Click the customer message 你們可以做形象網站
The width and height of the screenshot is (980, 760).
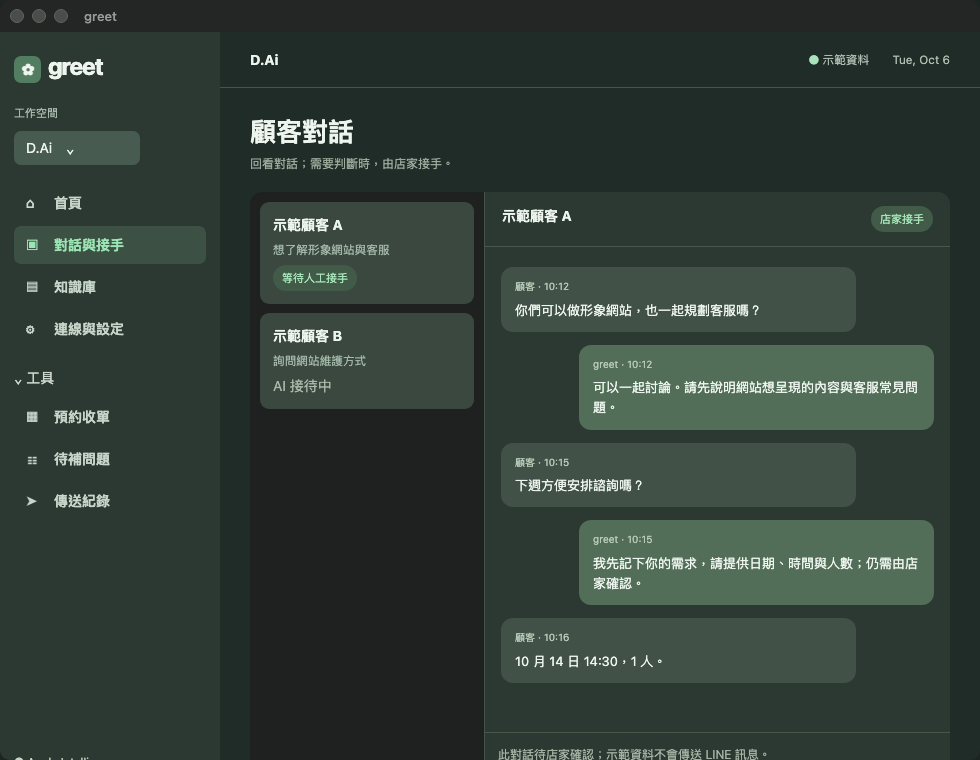[x=678, y=299]
